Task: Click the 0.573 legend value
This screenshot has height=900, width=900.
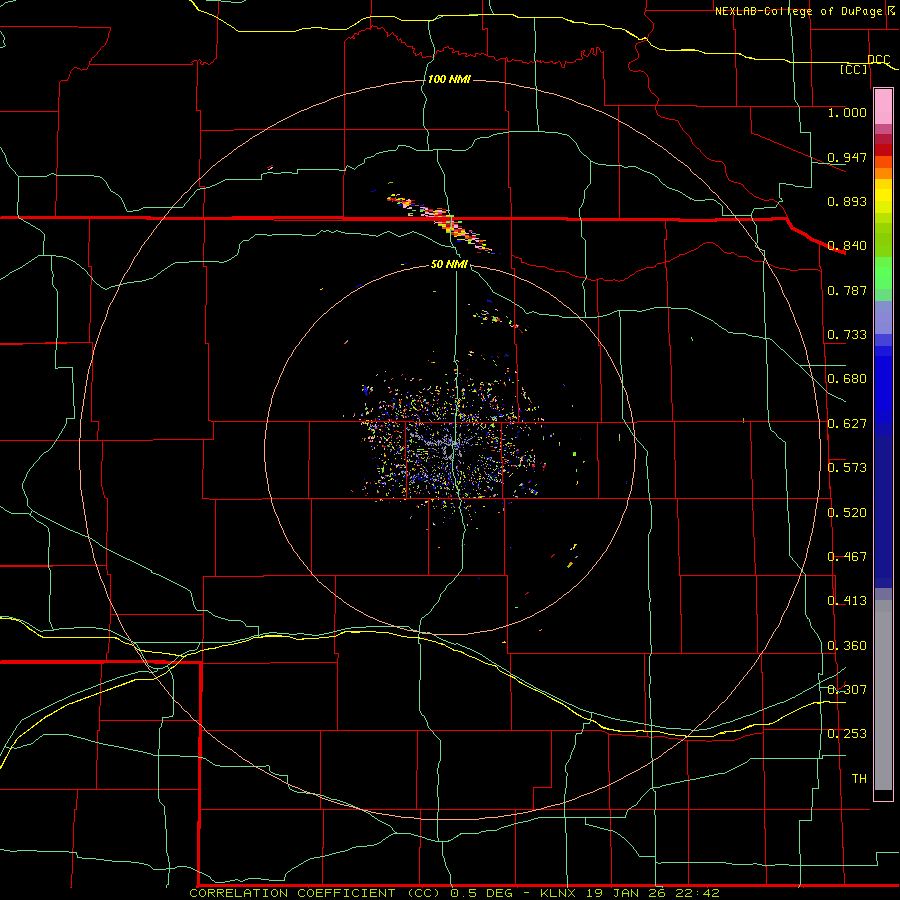Action: click(847, 467)
